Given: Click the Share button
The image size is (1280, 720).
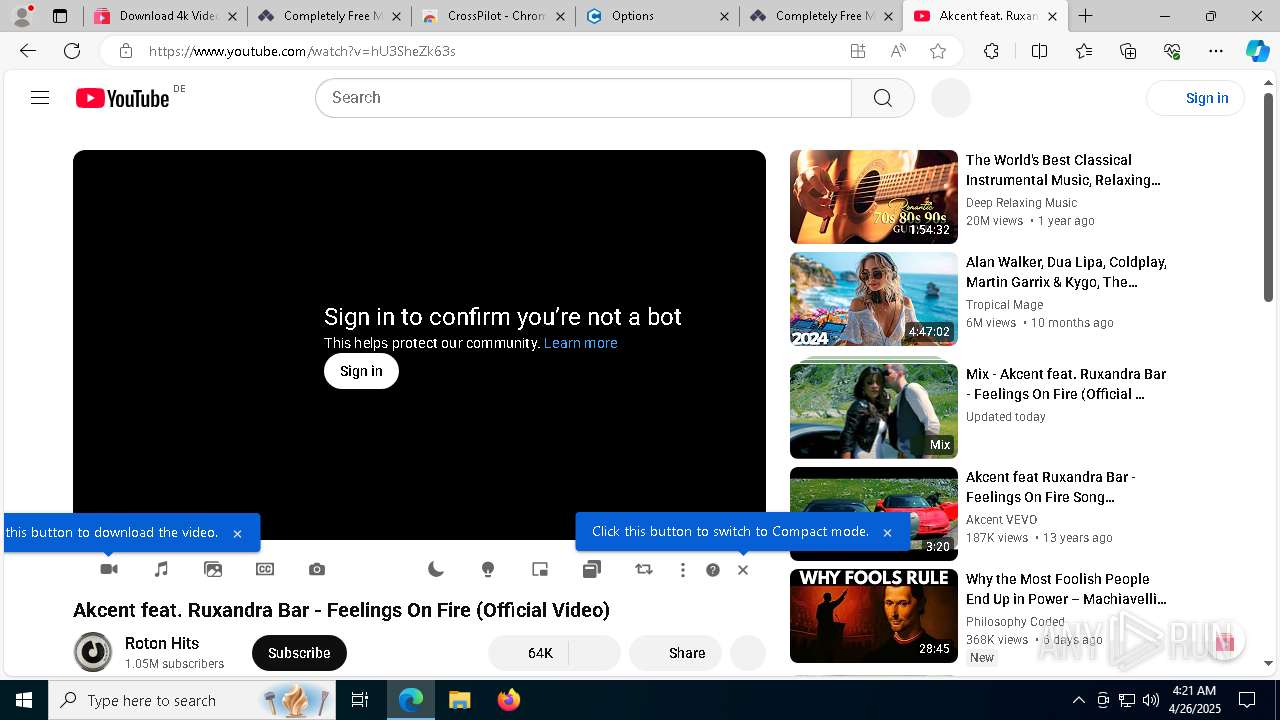Looking at the screenshot, I should (x=675, y=653).
